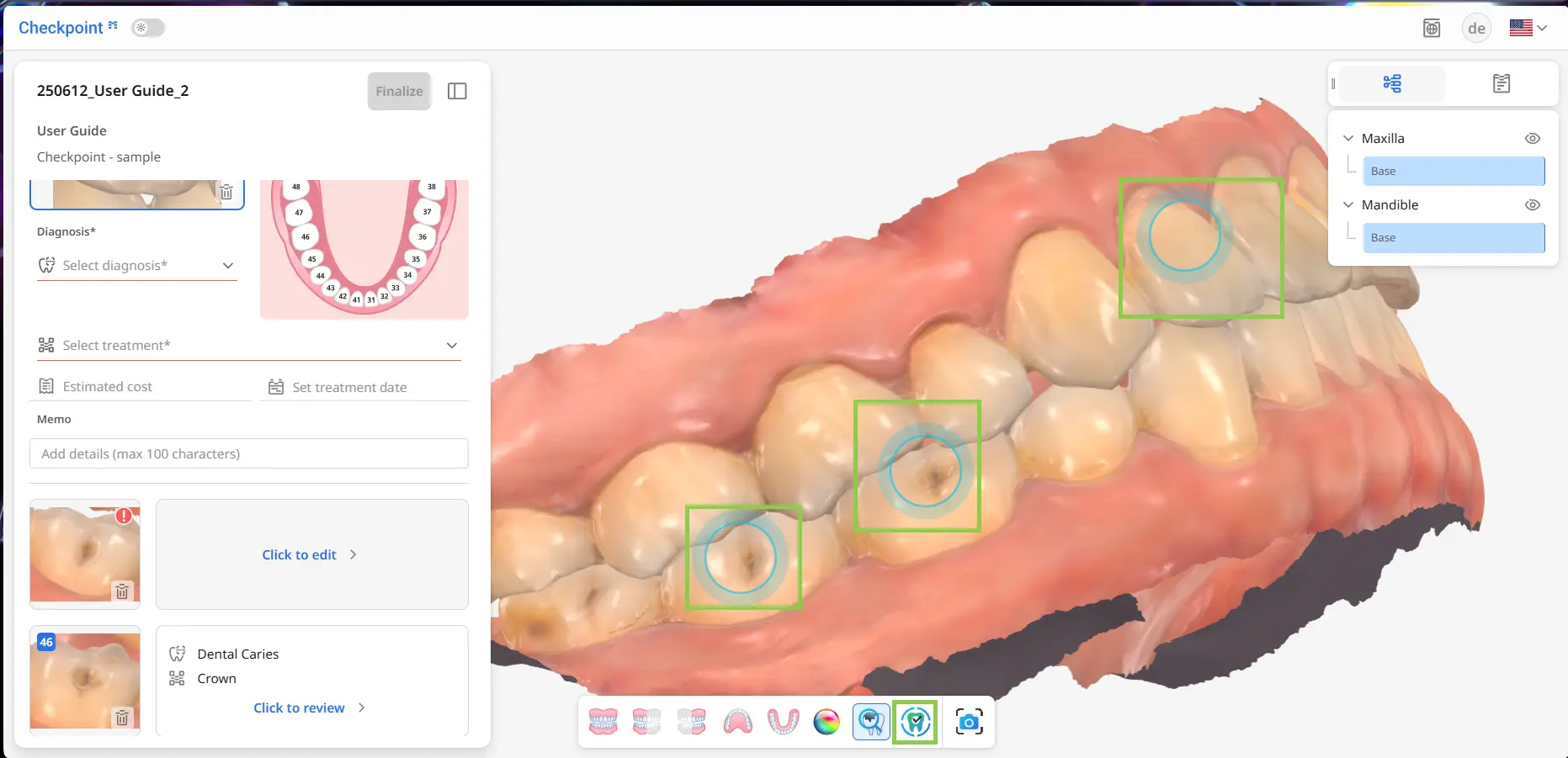Select the Base item under Maxilla
This screenshot has height=758, width=1568.
[1454, 171]
